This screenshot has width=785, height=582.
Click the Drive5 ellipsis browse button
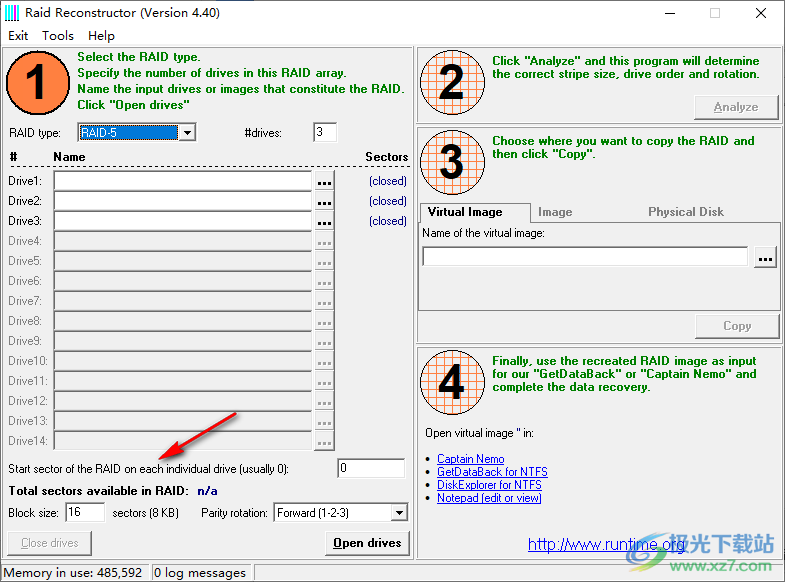pyautogui.click(x=324, y=262)
